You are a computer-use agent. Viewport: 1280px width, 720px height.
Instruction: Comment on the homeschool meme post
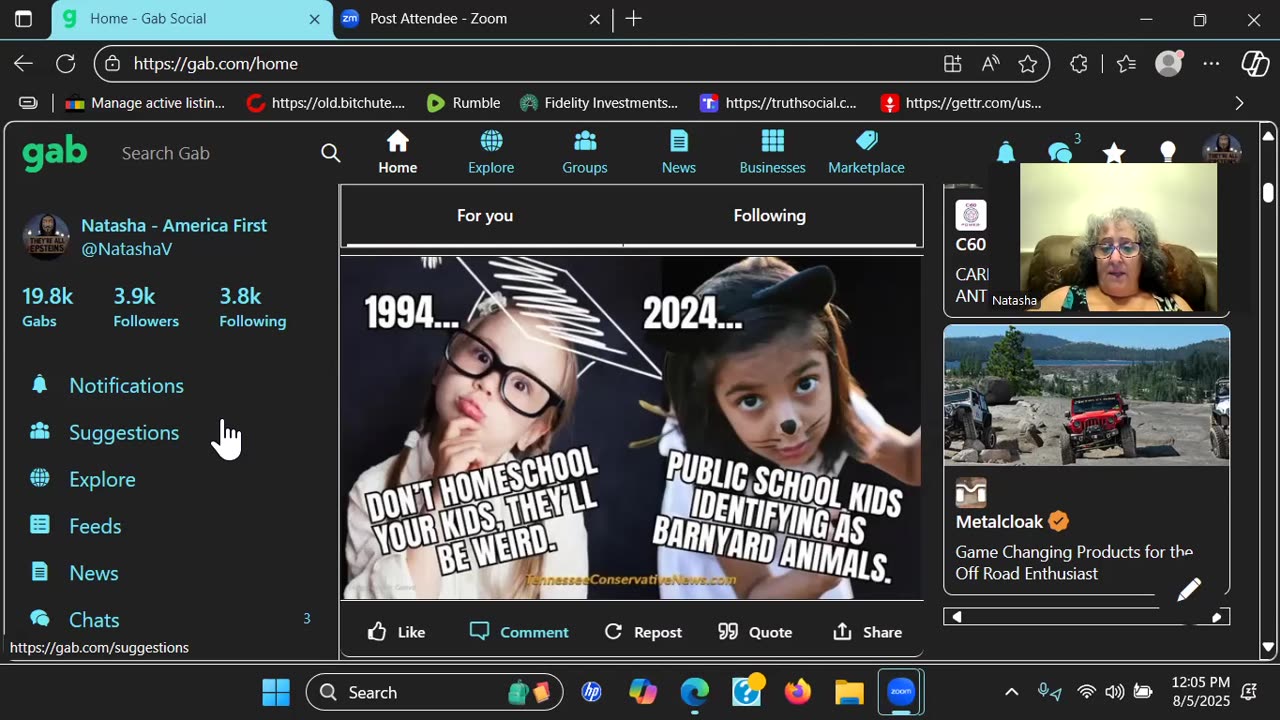519,632
